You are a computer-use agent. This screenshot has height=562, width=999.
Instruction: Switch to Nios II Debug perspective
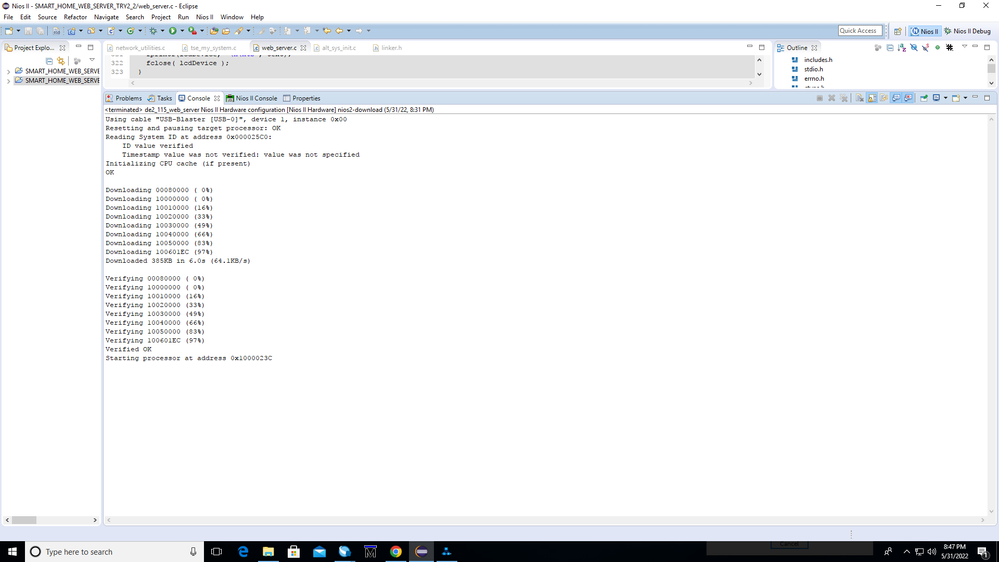pyautogui.click(x=967, y=31)
